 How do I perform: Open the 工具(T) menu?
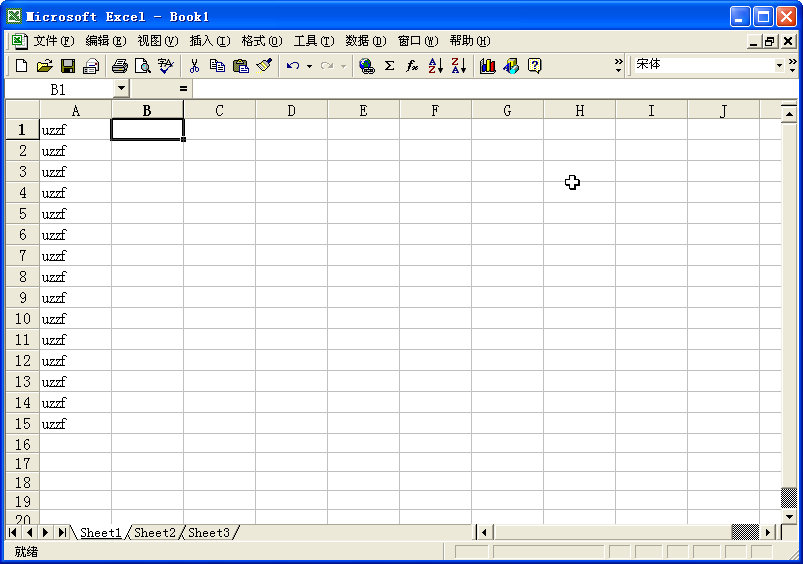coord(314,40)
